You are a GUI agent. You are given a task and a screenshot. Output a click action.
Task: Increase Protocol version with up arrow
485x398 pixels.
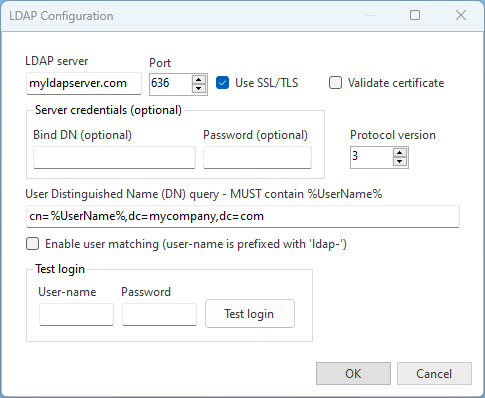coord(400,153)
